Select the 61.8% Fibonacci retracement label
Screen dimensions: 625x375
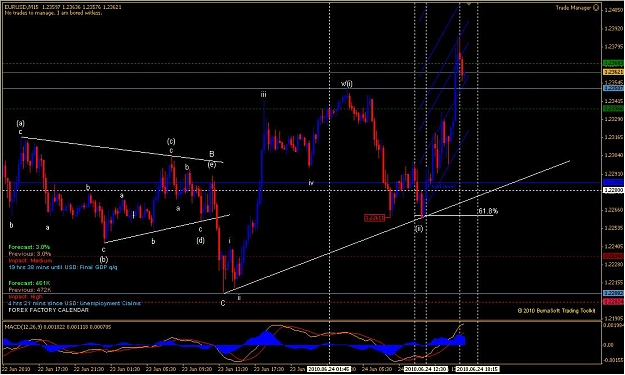487,211
